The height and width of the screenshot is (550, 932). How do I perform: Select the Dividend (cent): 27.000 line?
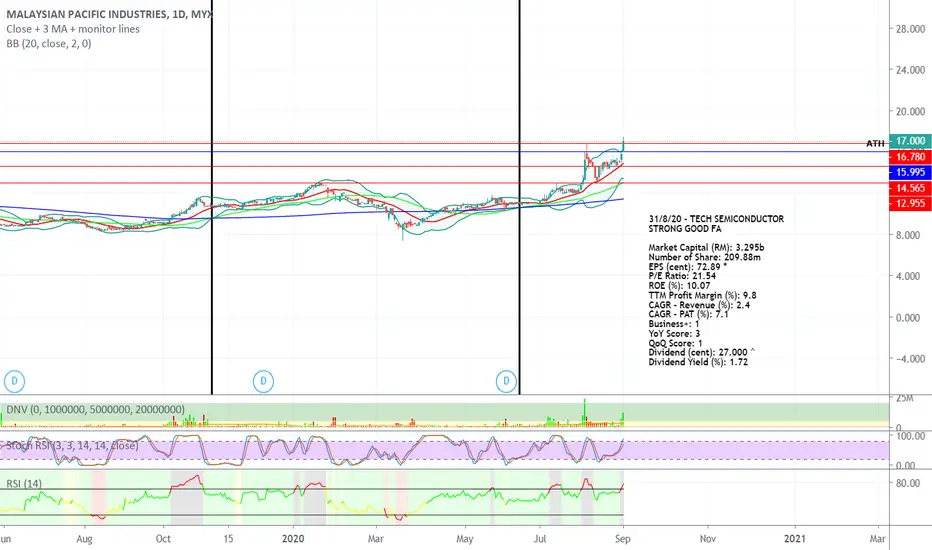pos(701,352)
